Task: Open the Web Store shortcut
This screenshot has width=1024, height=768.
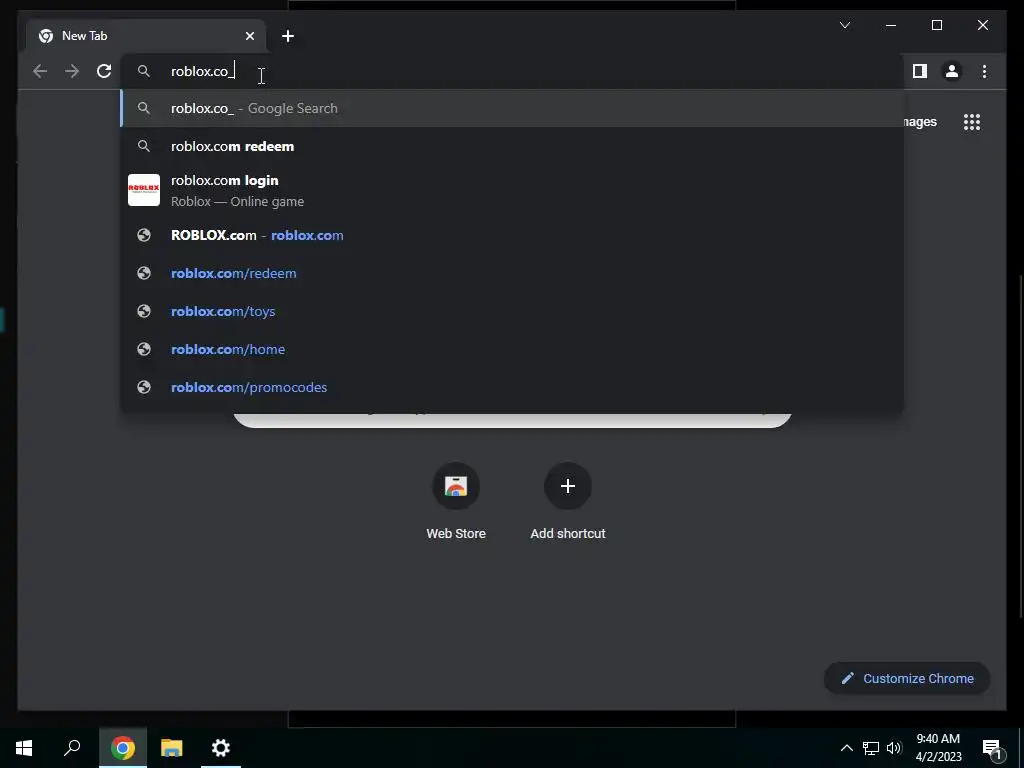Action: (x=456, y=502)
